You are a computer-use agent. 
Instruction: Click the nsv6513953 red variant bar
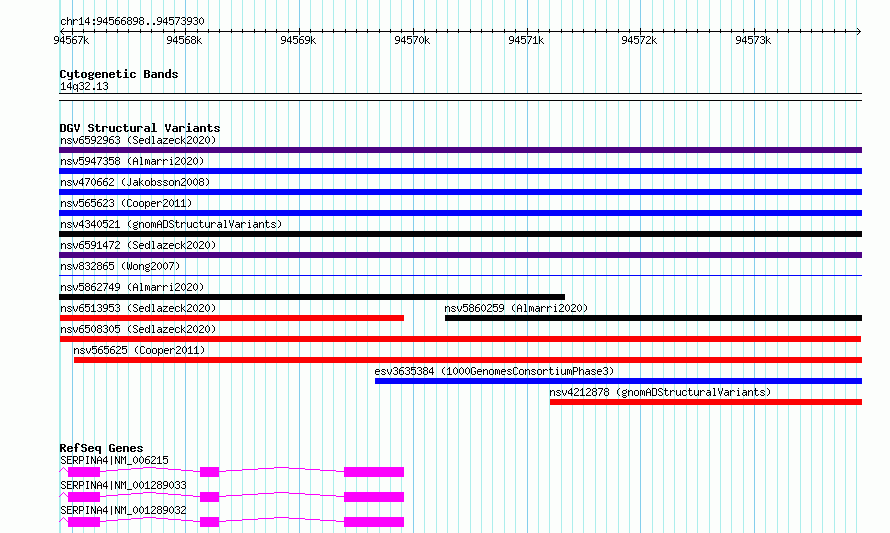tap(232, 318)
